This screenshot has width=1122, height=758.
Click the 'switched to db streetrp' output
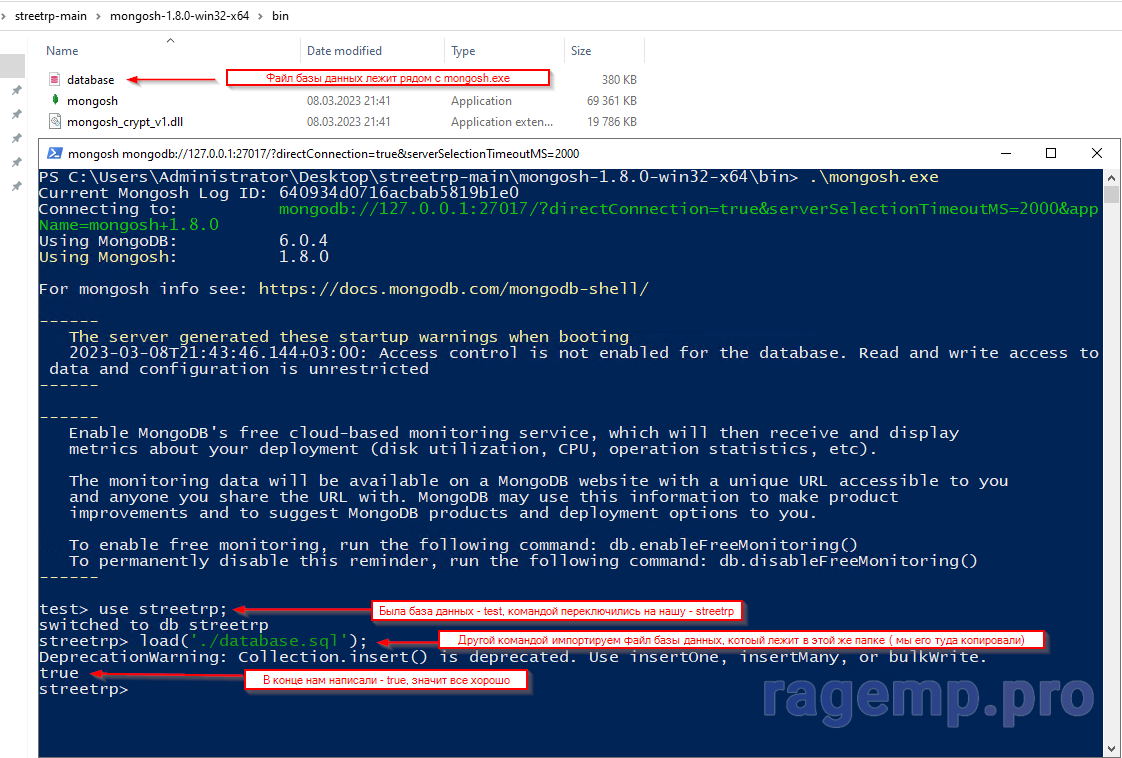(x=154, y=625)
